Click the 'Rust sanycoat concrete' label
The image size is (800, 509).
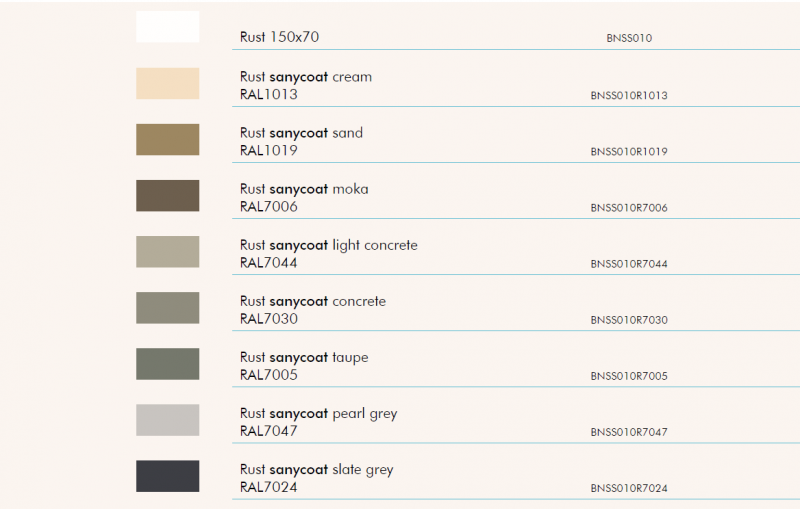coord(313,301)
